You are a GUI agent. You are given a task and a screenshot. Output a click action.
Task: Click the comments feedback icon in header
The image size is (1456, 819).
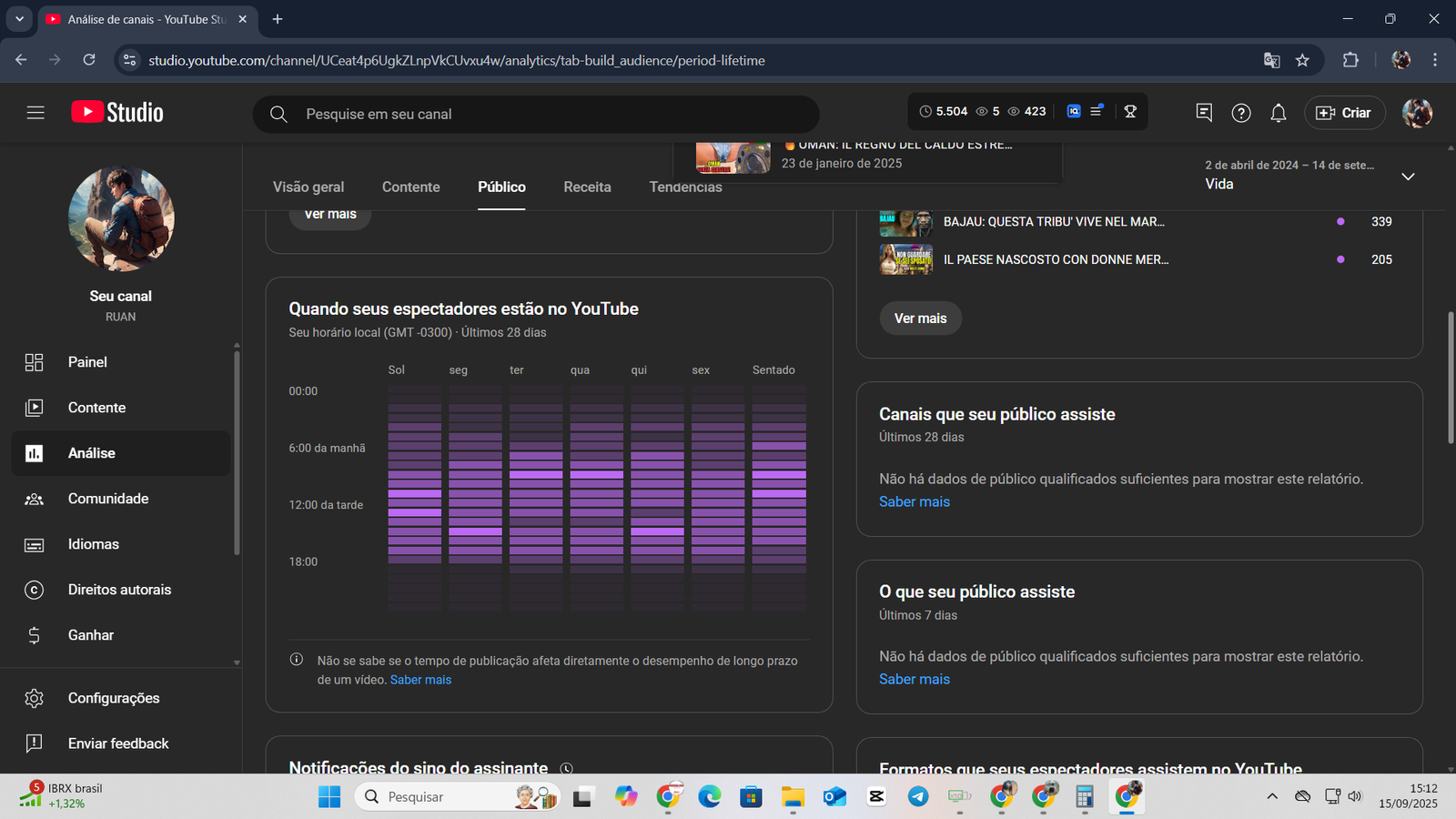1203,113
